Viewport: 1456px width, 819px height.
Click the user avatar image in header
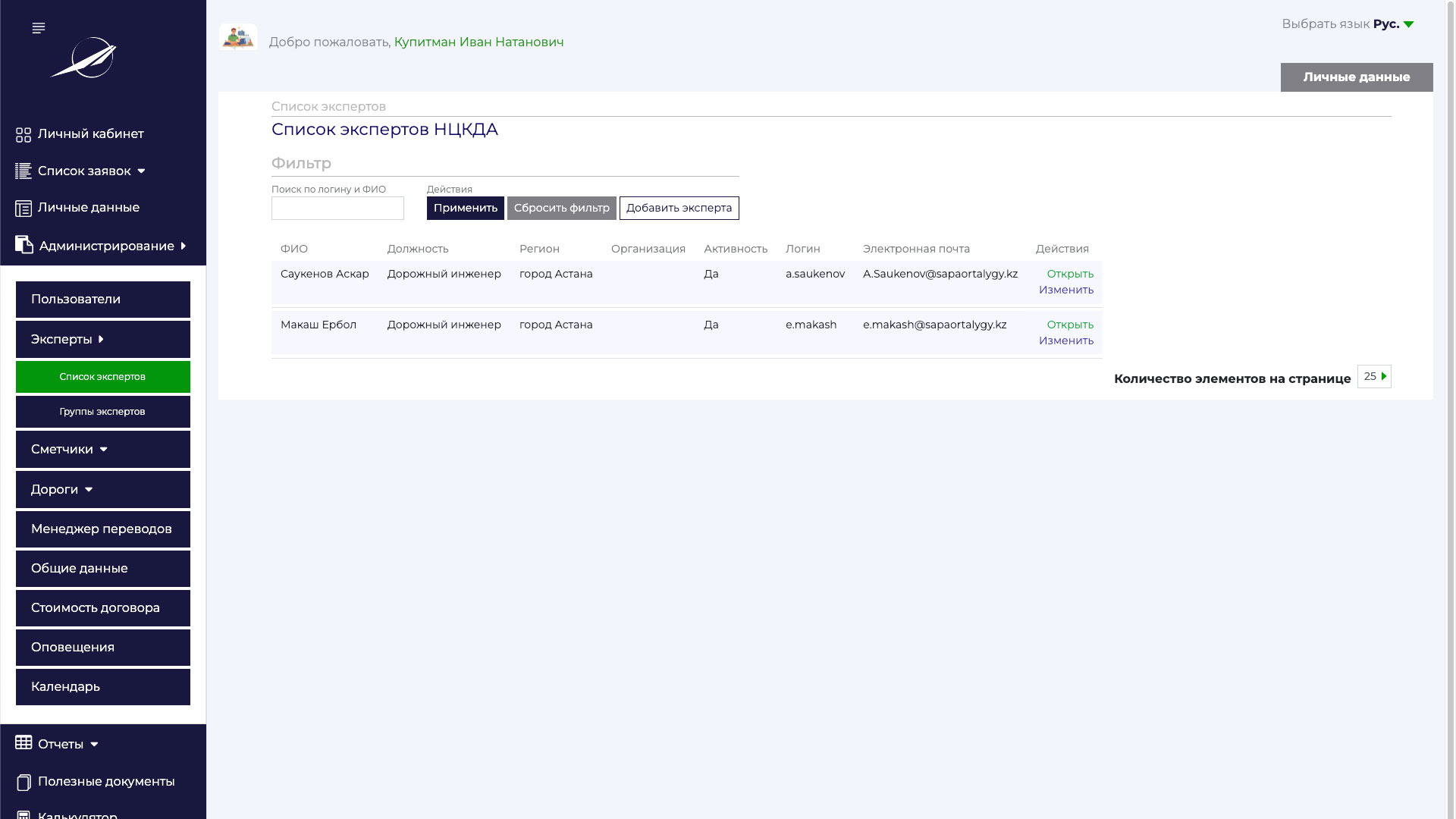tap(238, 37)
